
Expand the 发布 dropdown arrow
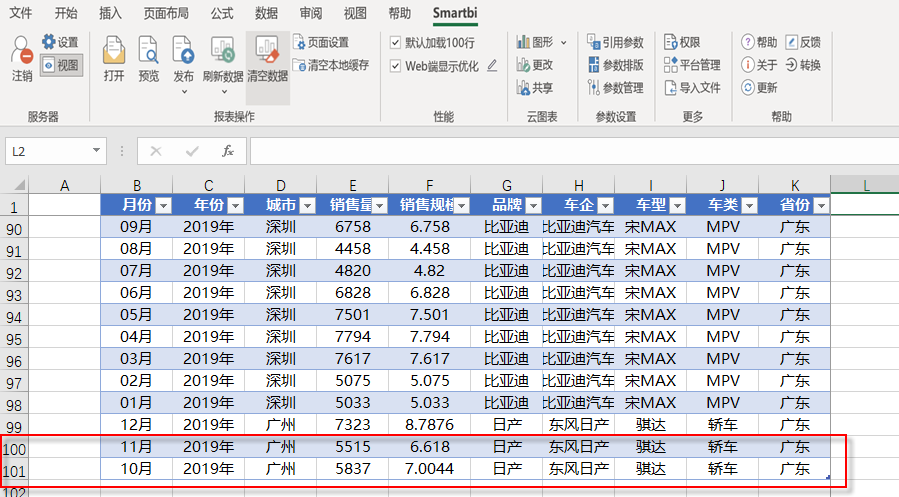click(x=184, y=92)
